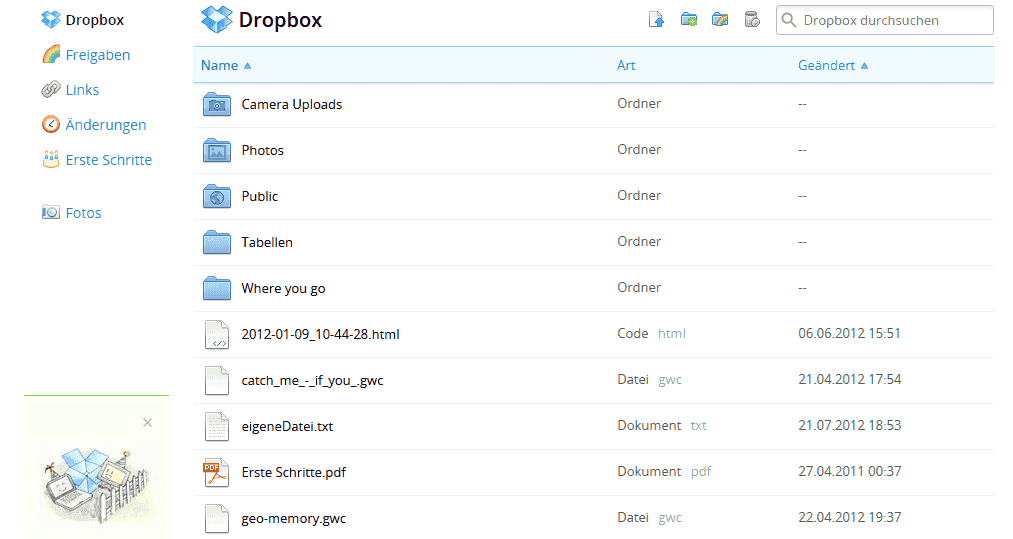
Task: Open the Camera Uploads folder name
Action: coord(291,104)
